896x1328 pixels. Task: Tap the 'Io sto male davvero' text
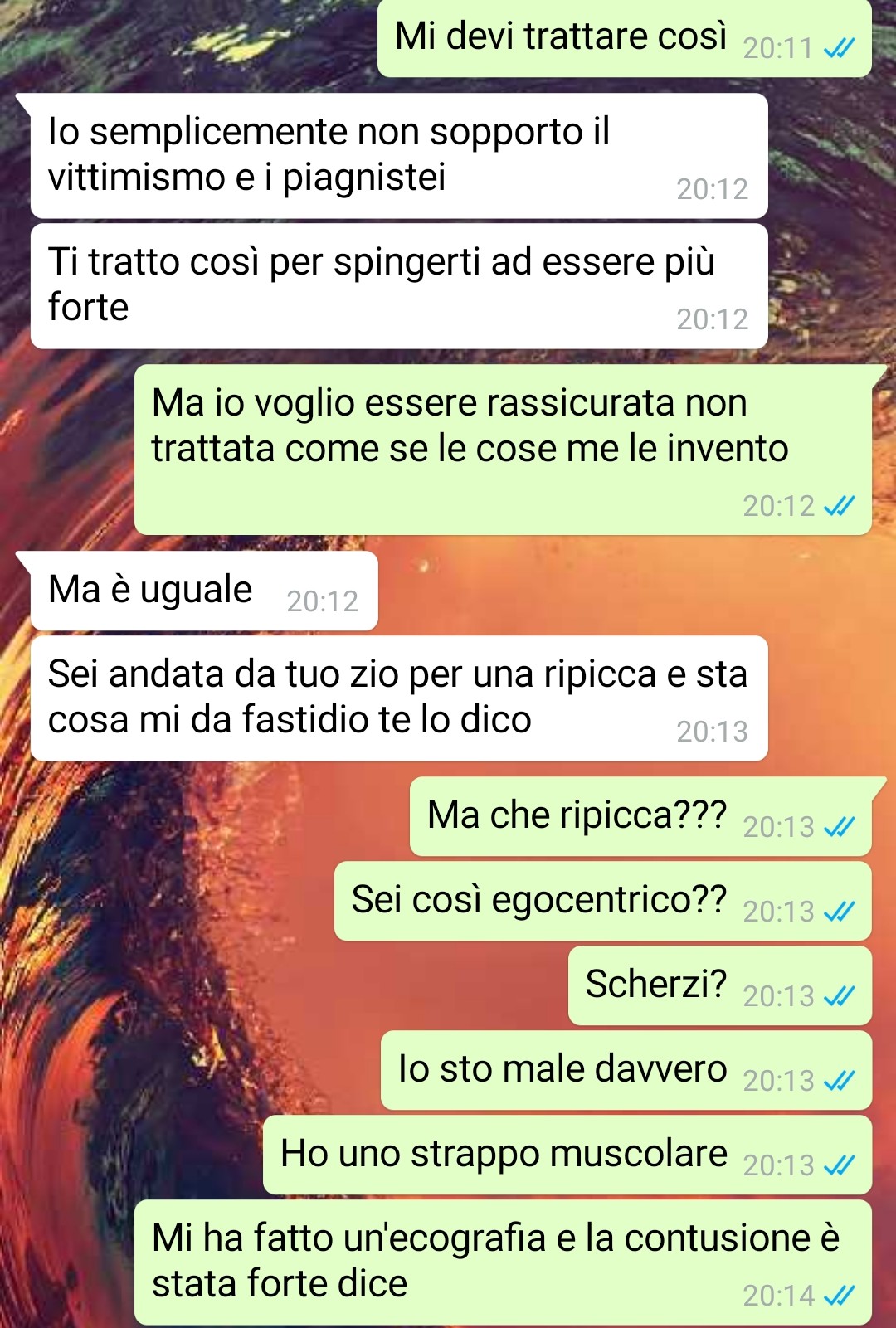pos(562,1069)
